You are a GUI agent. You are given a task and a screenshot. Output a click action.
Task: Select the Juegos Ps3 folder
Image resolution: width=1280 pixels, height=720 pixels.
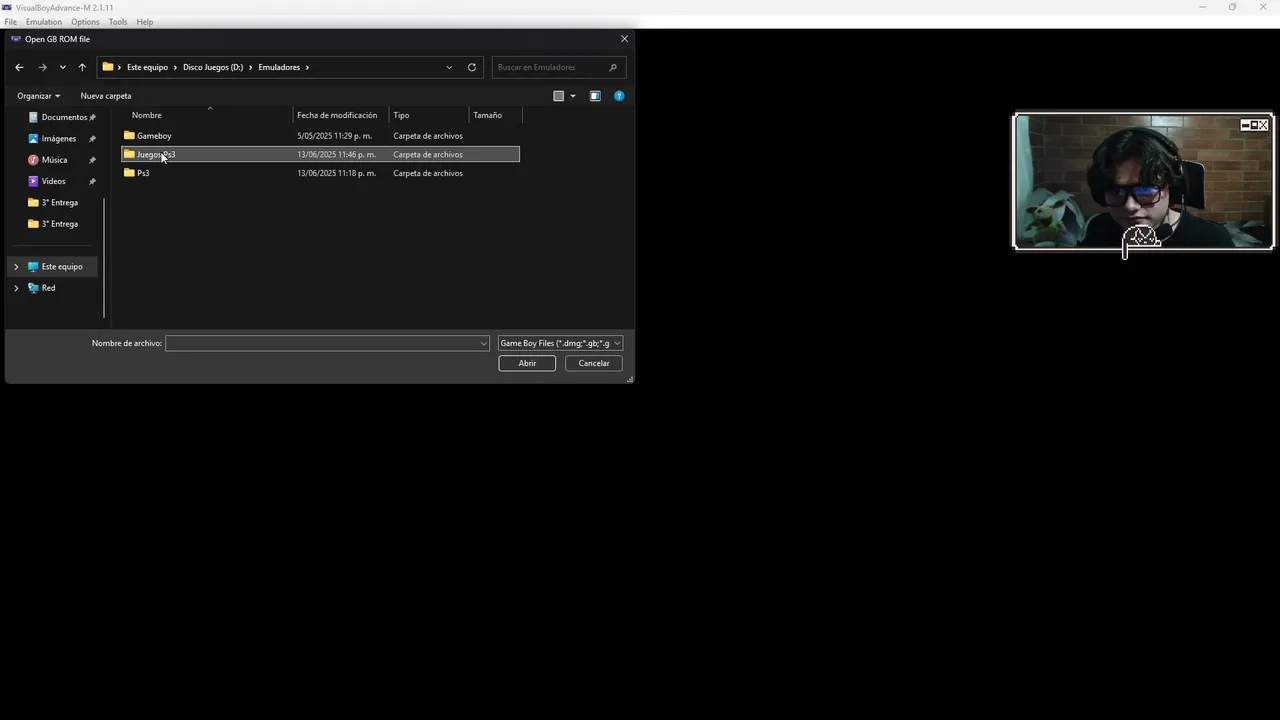320,155
